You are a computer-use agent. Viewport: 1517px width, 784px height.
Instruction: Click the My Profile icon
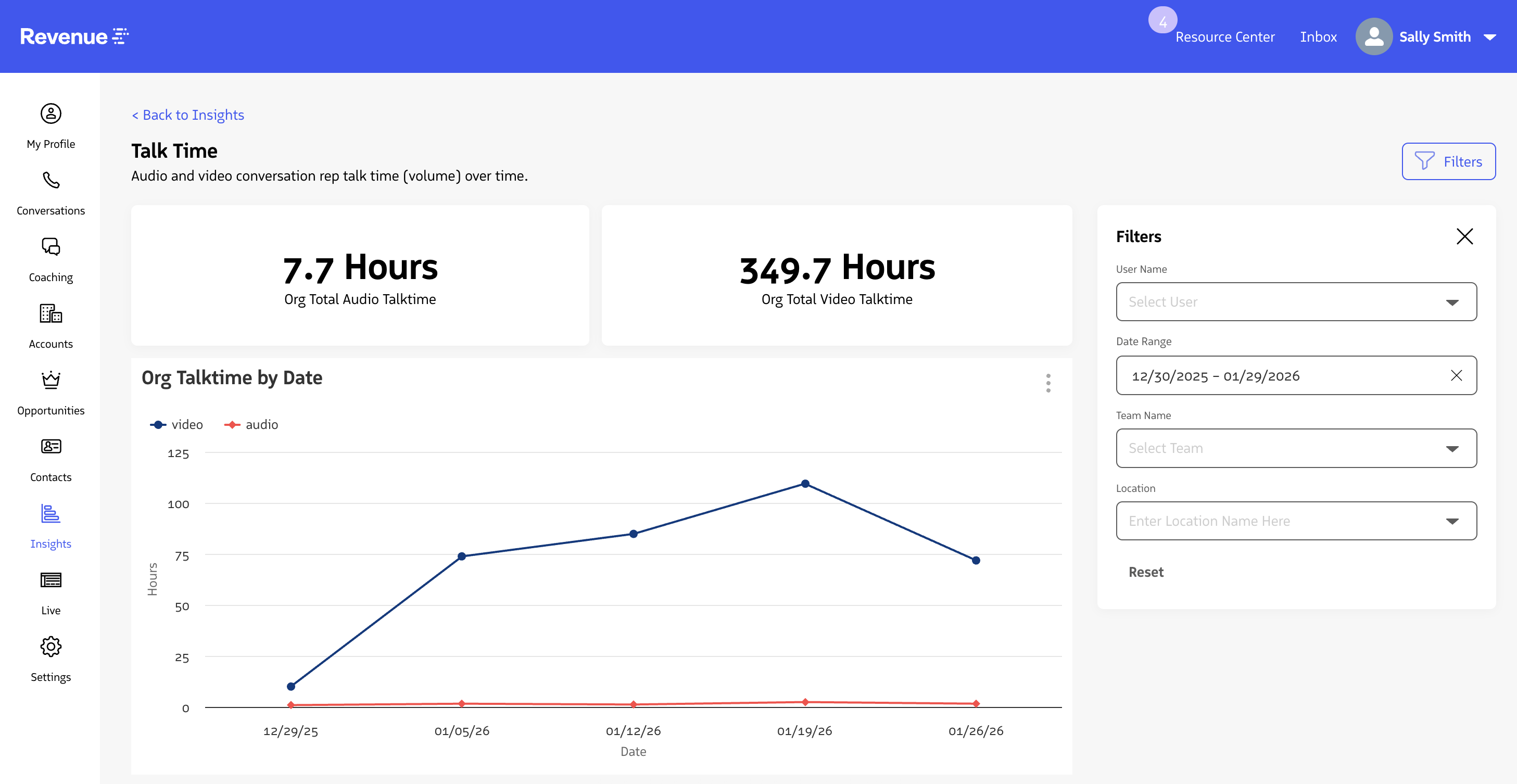tap(50, 113)
